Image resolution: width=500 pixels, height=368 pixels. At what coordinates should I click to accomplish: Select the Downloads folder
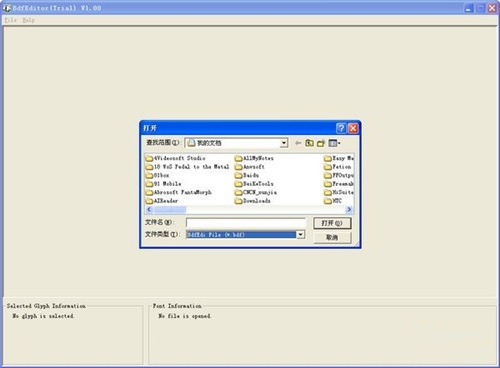[253, 201]
